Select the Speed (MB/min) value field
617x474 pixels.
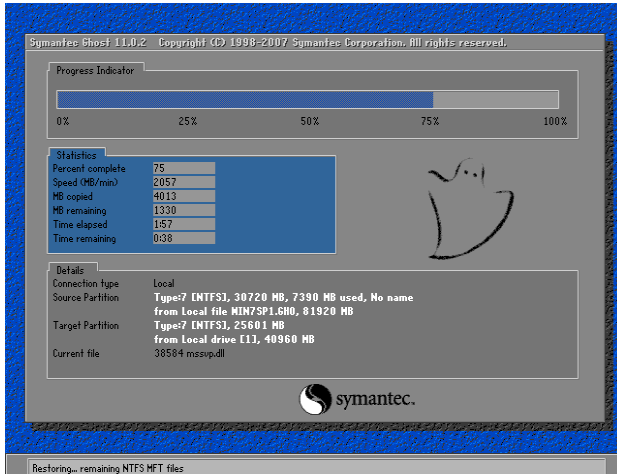(x=183, y=182)
